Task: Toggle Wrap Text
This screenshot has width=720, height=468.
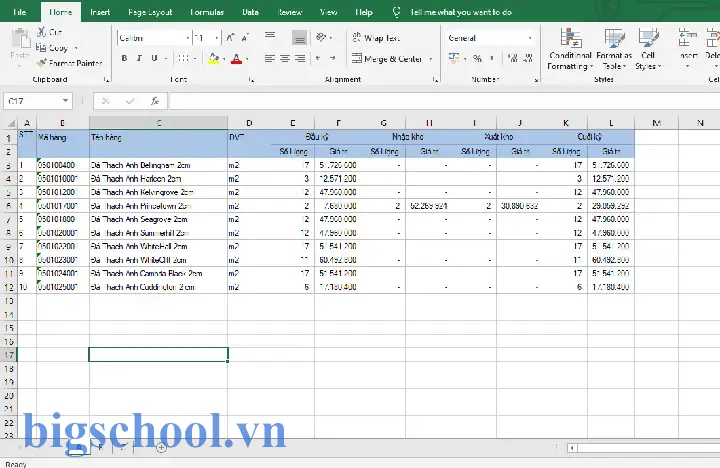Action: [376, 38]
